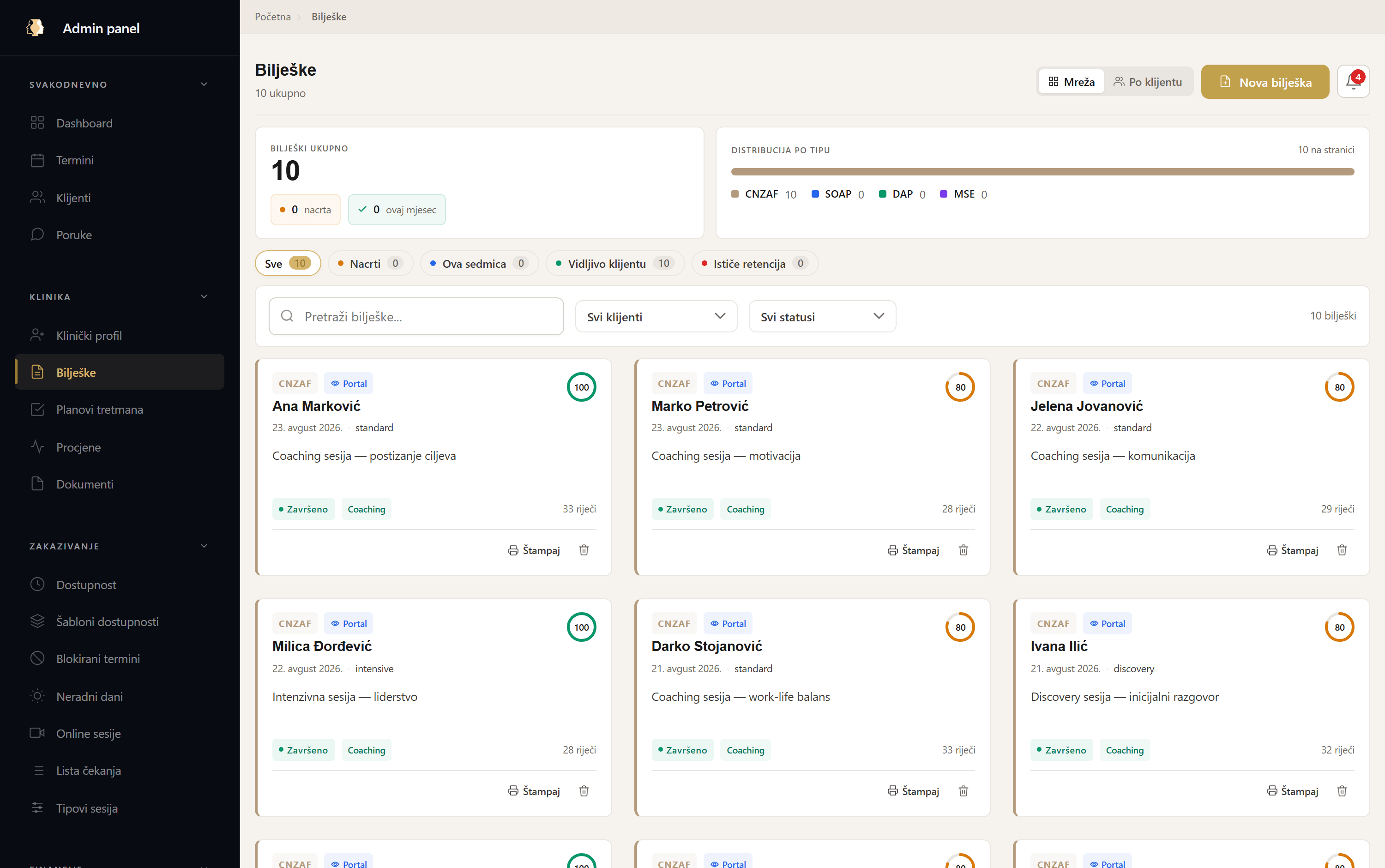Click the Tipovi sesija sliders icon
Image resolution: width=1385 pixels, height=868 pixels.
37,808
